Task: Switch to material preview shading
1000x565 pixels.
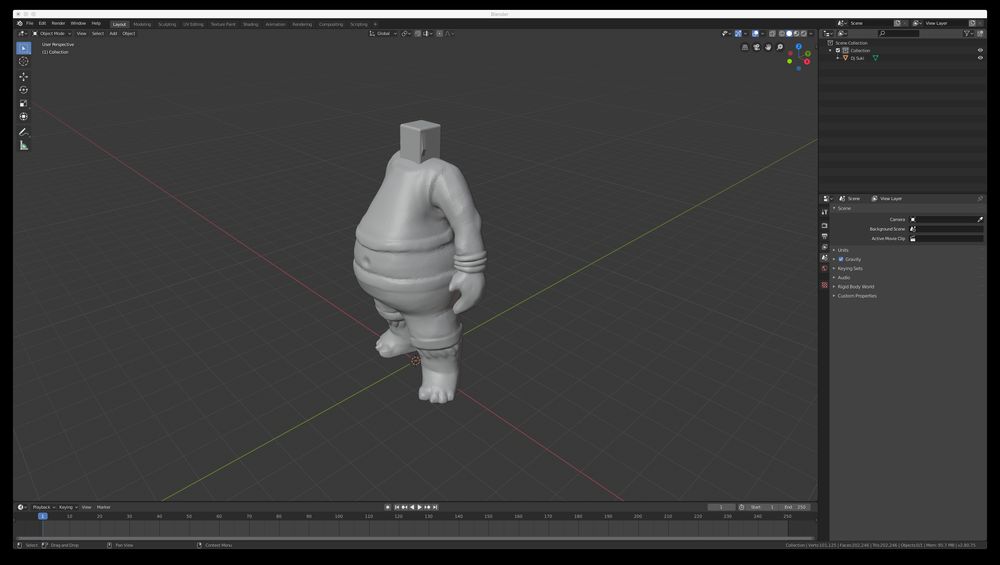Action: (x=796, y=34)
